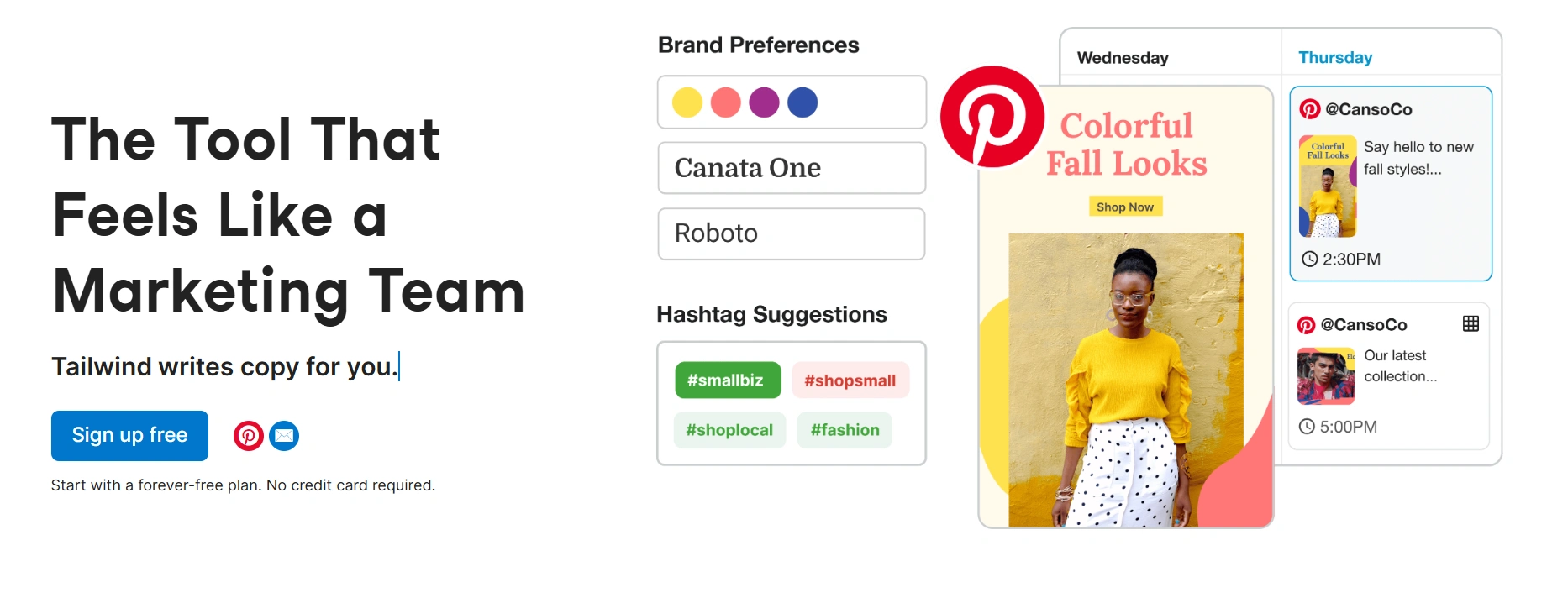1568x598 pixels.
Task: Toggle the #shoplocal hashtag suggestion
Action: pyautogui.click(x=729, y=430)
